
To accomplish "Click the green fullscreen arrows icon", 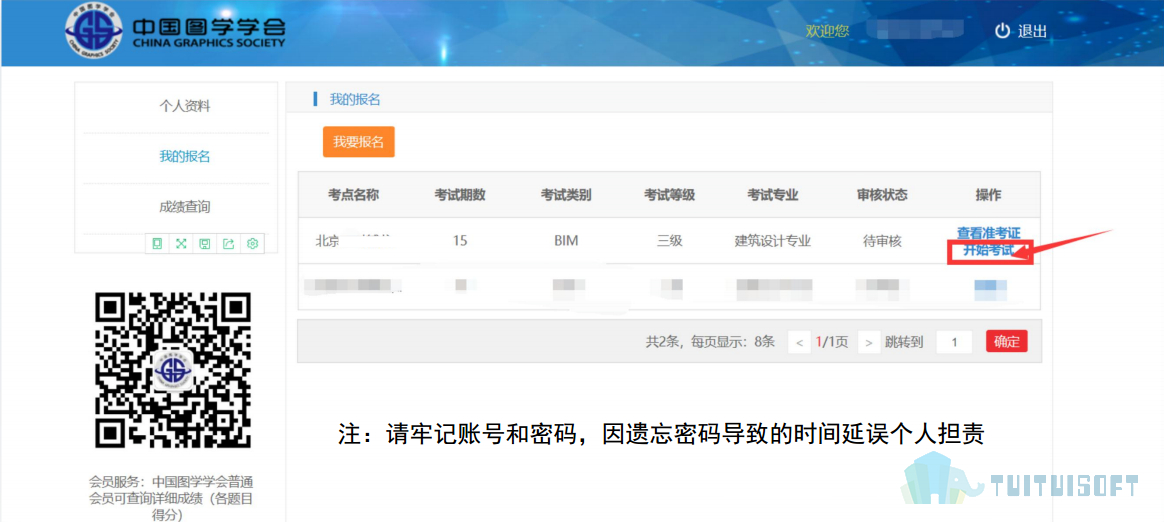I will point(180,244).
